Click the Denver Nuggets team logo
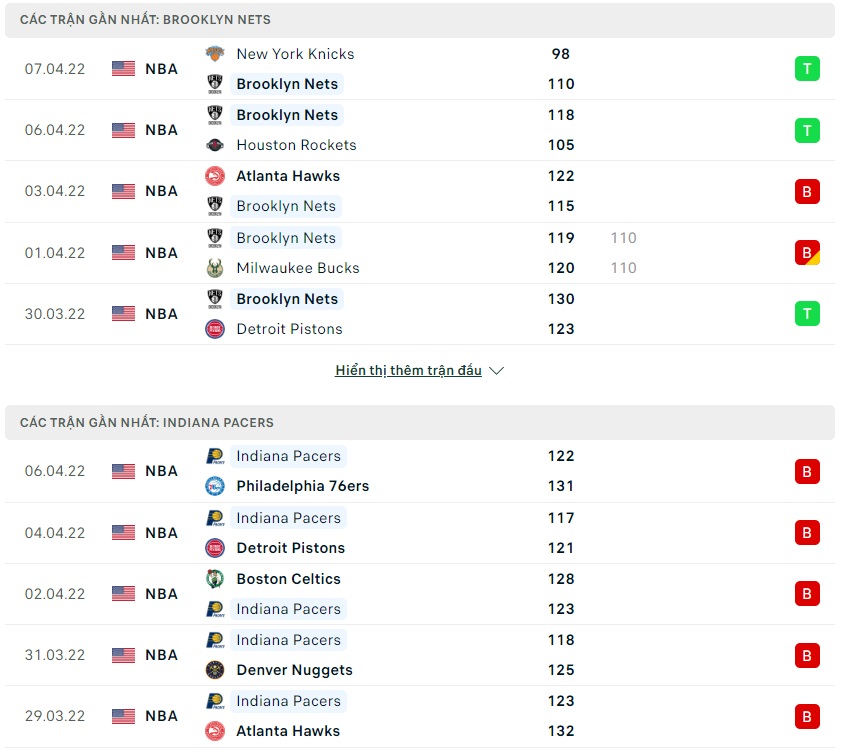Image resolution: width=844 pixels, height=754 pixels. click(x=215, y=670)
